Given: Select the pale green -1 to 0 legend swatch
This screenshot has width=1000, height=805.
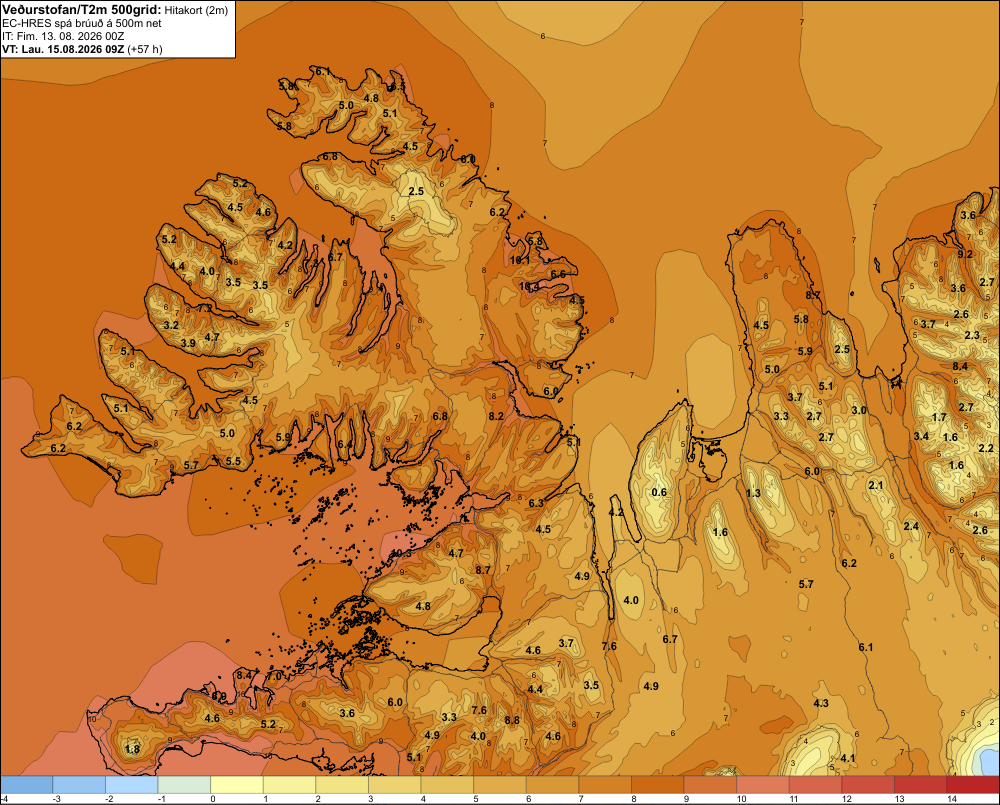Looking at the screenshot, I should point(184,785).
